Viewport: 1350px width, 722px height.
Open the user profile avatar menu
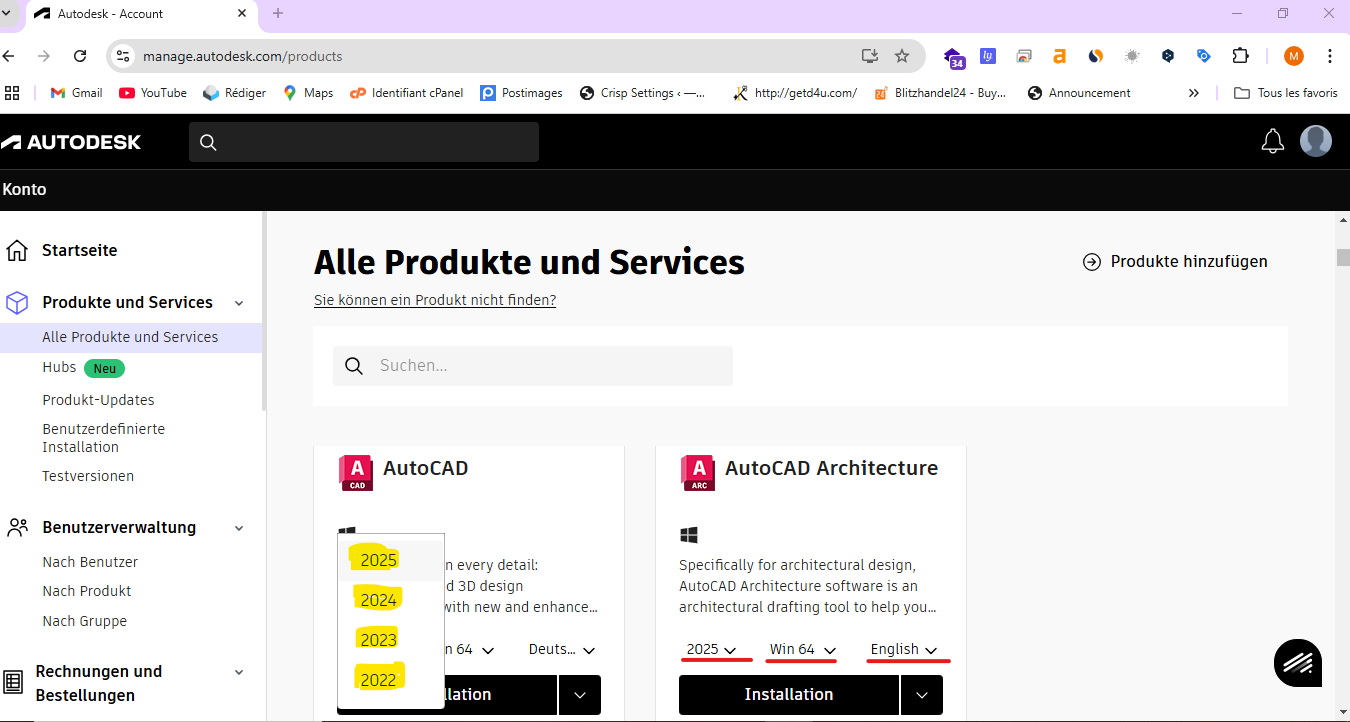coord(1315,141)
